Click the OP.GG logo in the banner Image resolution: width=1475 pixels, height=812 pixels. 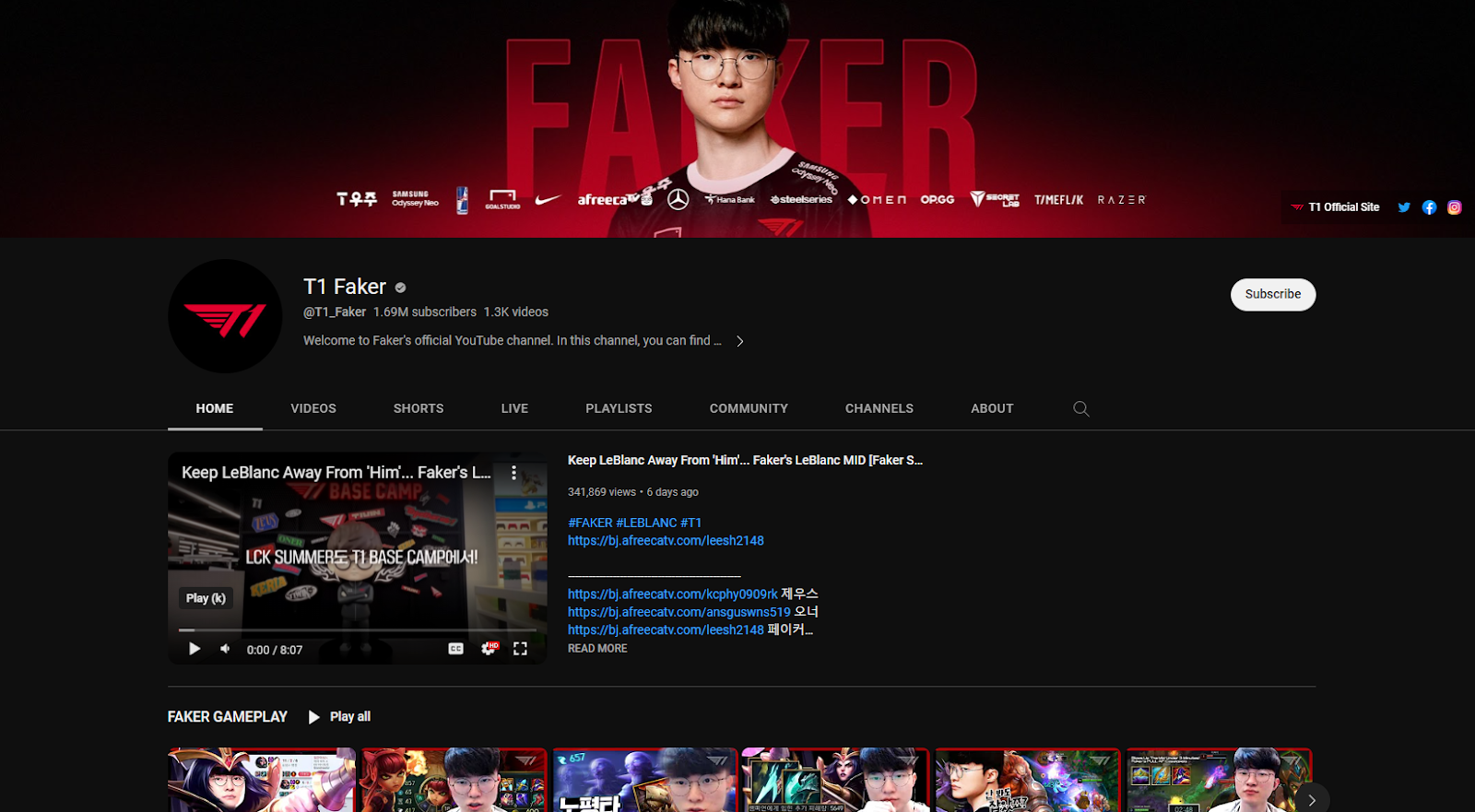(x=938, y=199)
